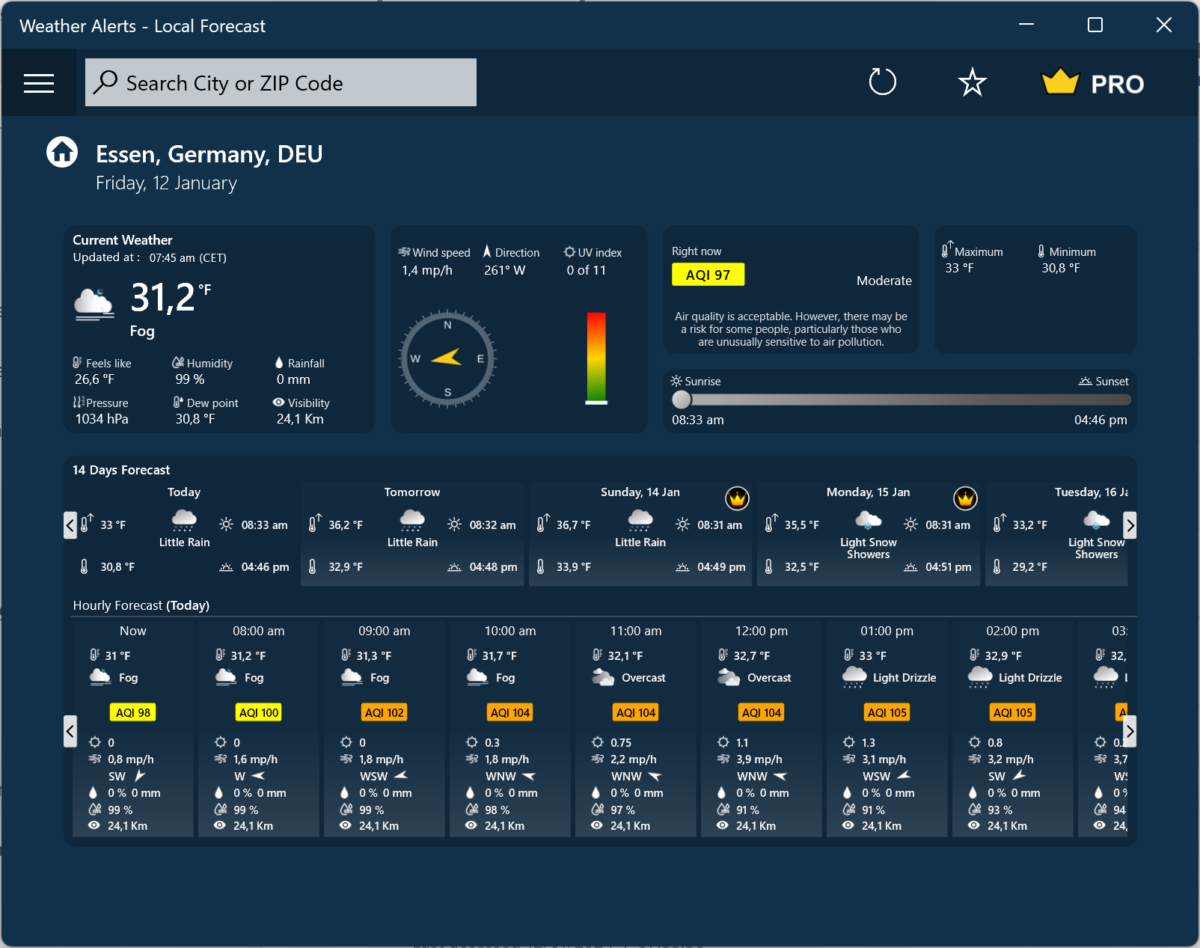
Task: Click the fog weather icon under Current Weather
Action: click(x=93, y=301)
